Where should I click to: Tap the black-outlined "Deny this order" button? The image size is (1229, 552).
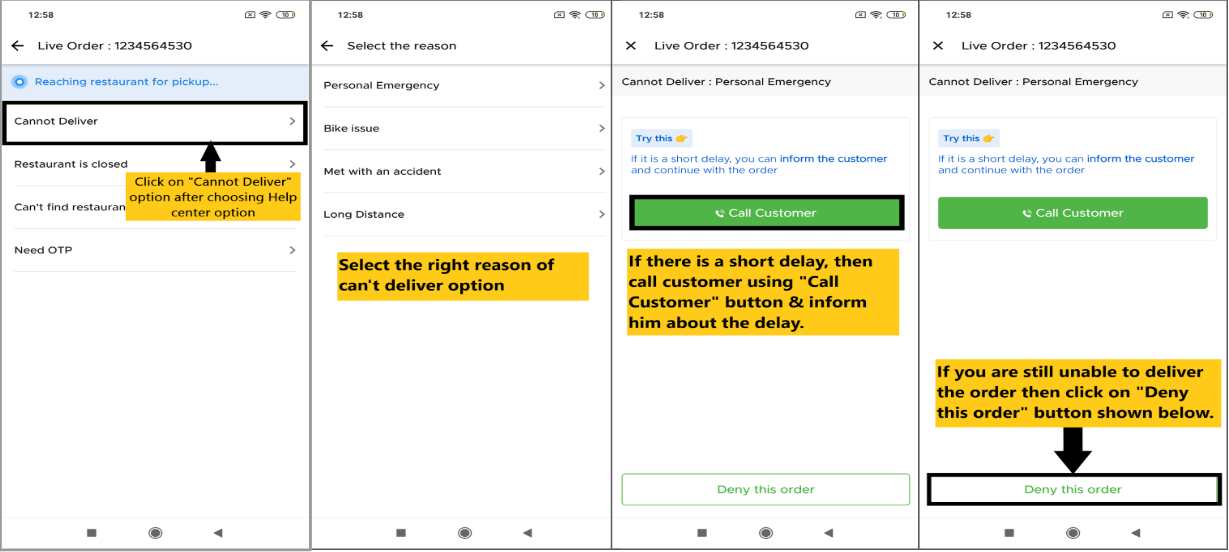click(1072, 490)
